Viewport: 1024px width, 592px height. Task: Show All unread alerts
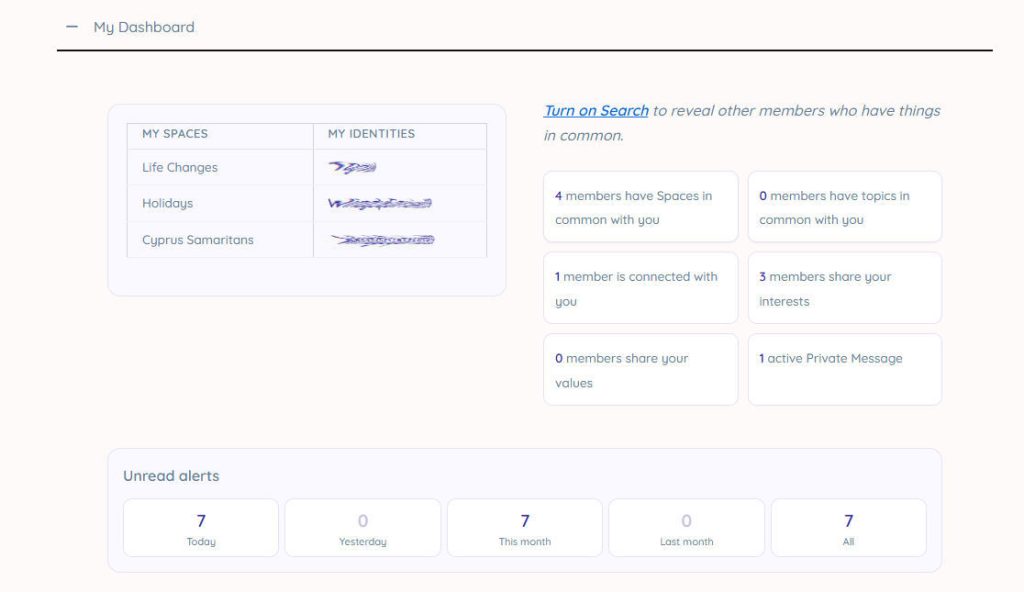tap(848, 528)
